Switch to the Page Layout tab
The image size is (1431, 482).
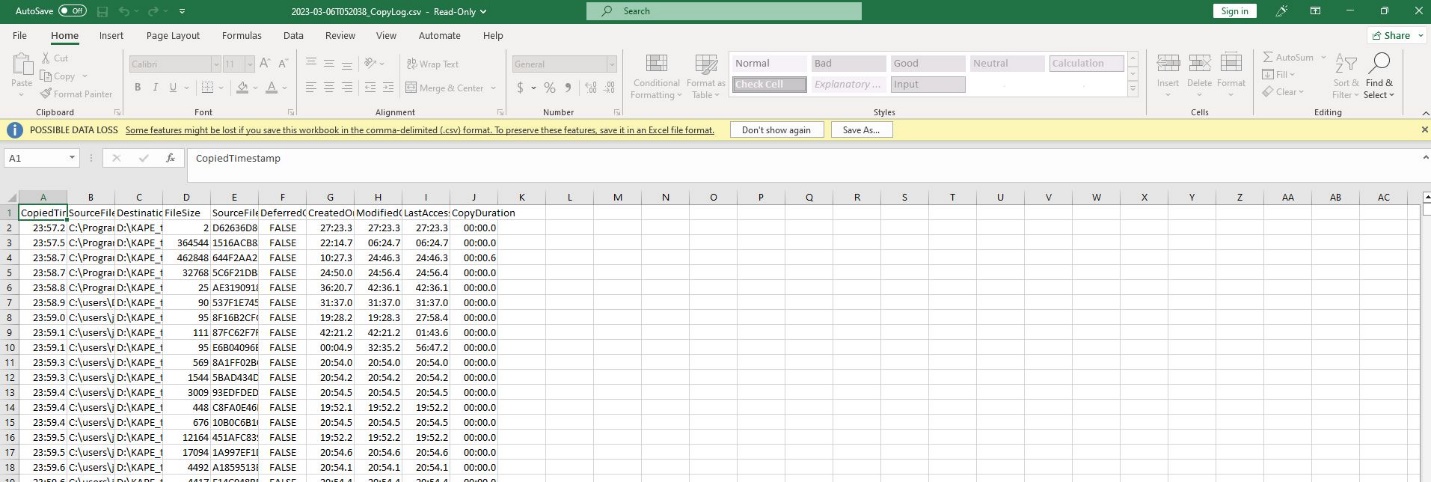172,36
